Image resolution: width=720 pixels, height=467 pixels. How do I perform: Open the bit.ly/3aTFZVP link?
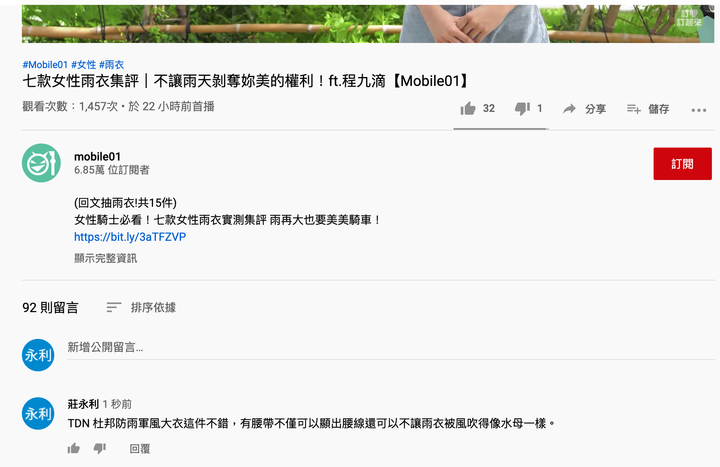[x=130, y=237]
